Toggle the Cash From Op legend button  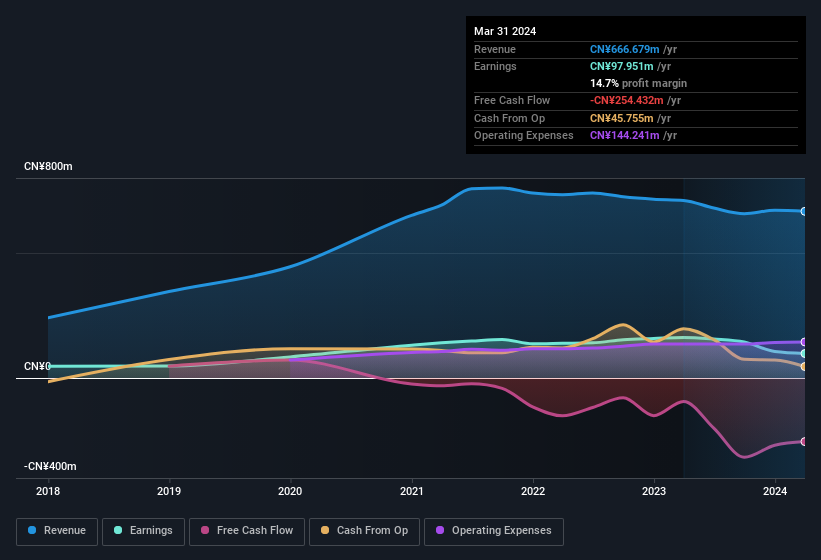pyautogui.click(x=364, y=531)
